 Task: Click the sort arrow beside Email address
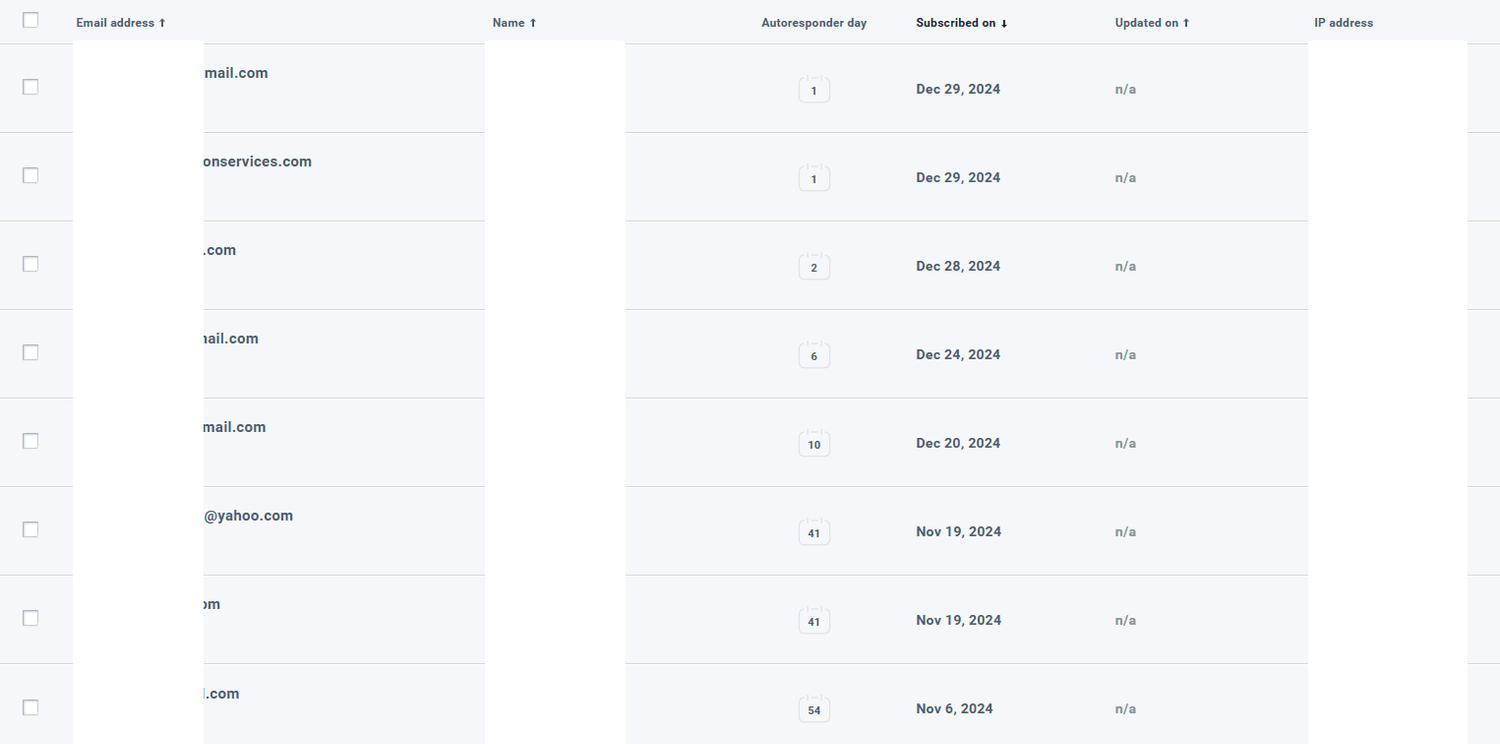pos(162,22)
